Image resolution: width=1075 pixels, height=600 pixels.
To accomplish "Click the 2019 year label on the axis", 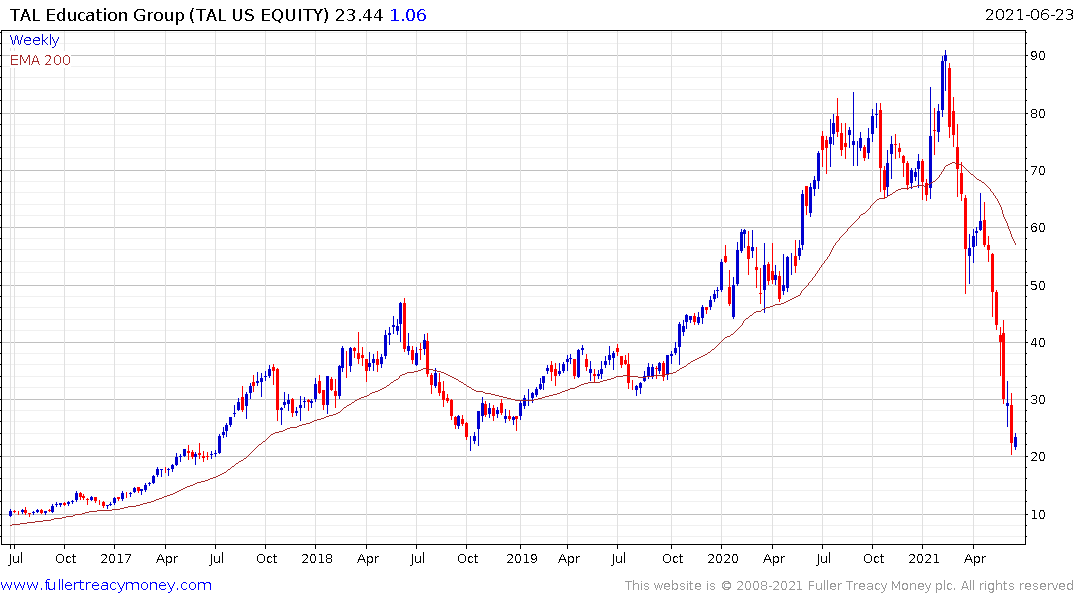I will pos(522,558).
